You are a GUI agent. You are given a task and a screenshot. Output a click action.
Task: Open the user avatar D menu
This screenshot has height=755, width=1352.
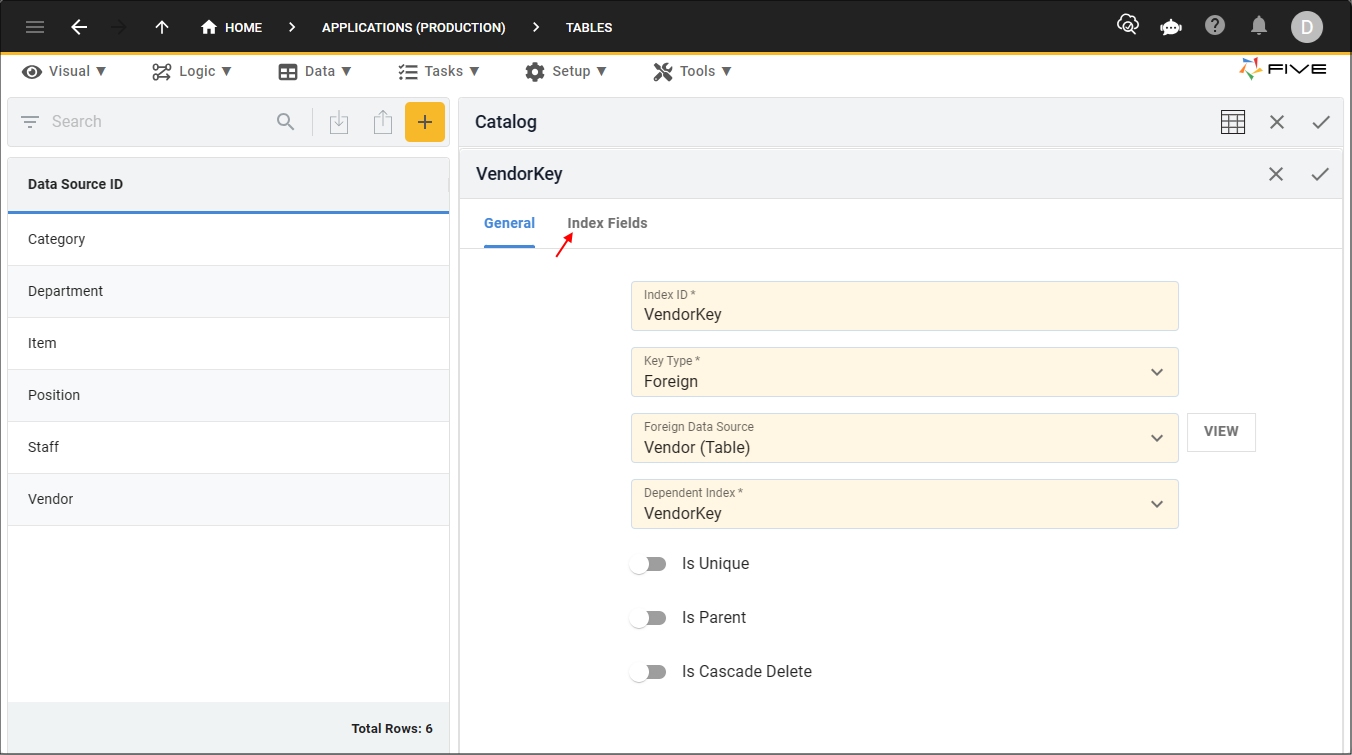pos(1307,27)
